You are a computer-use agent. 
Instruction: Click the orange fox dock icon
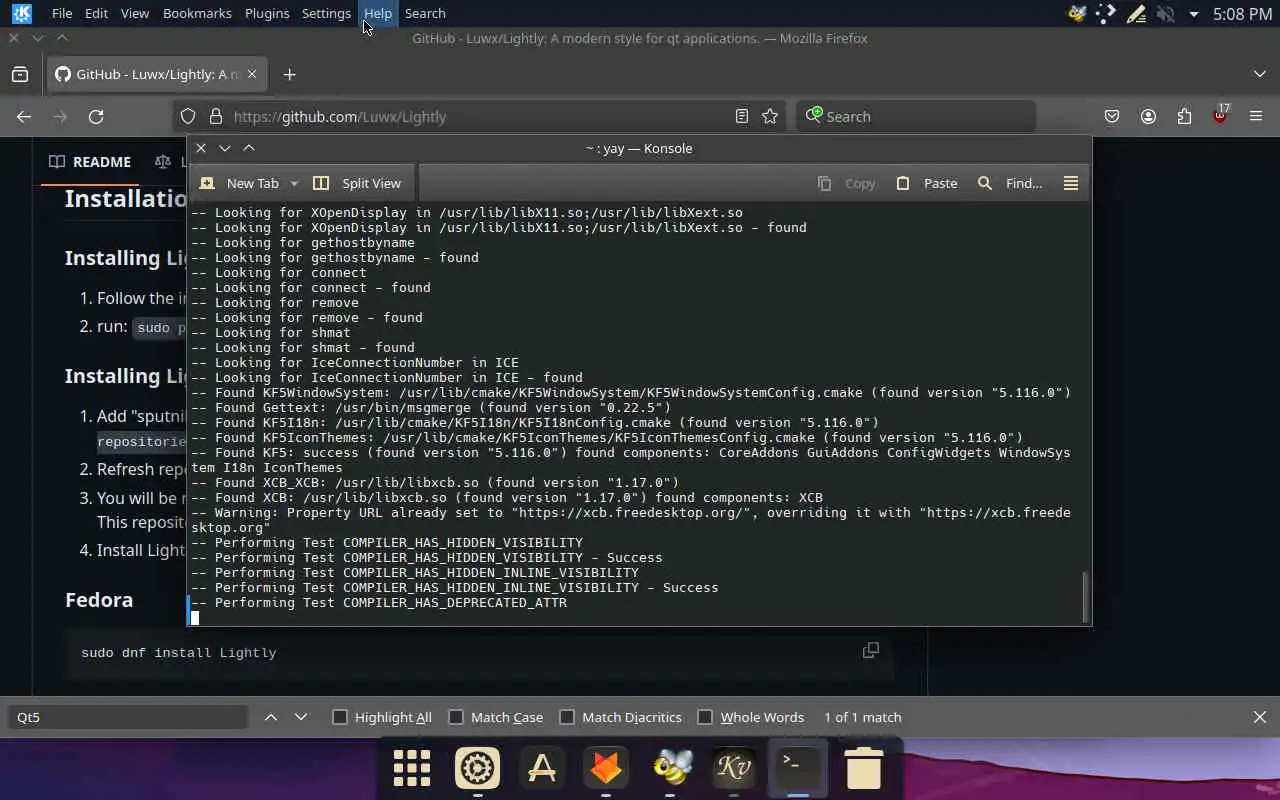pyautogui.click(x=605, y=768)
